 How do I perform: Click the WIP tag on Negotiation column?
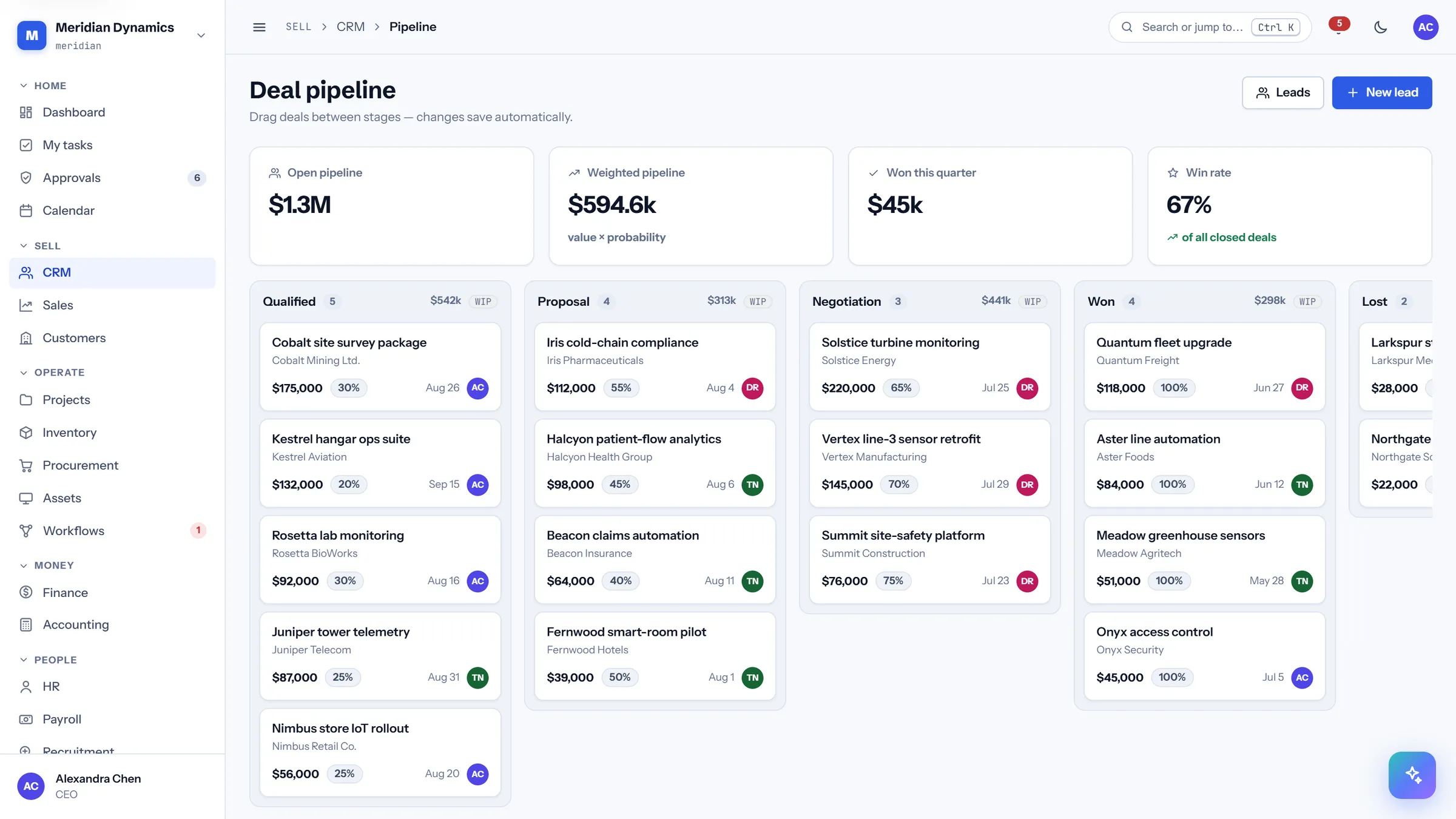tap(1033, 302)
